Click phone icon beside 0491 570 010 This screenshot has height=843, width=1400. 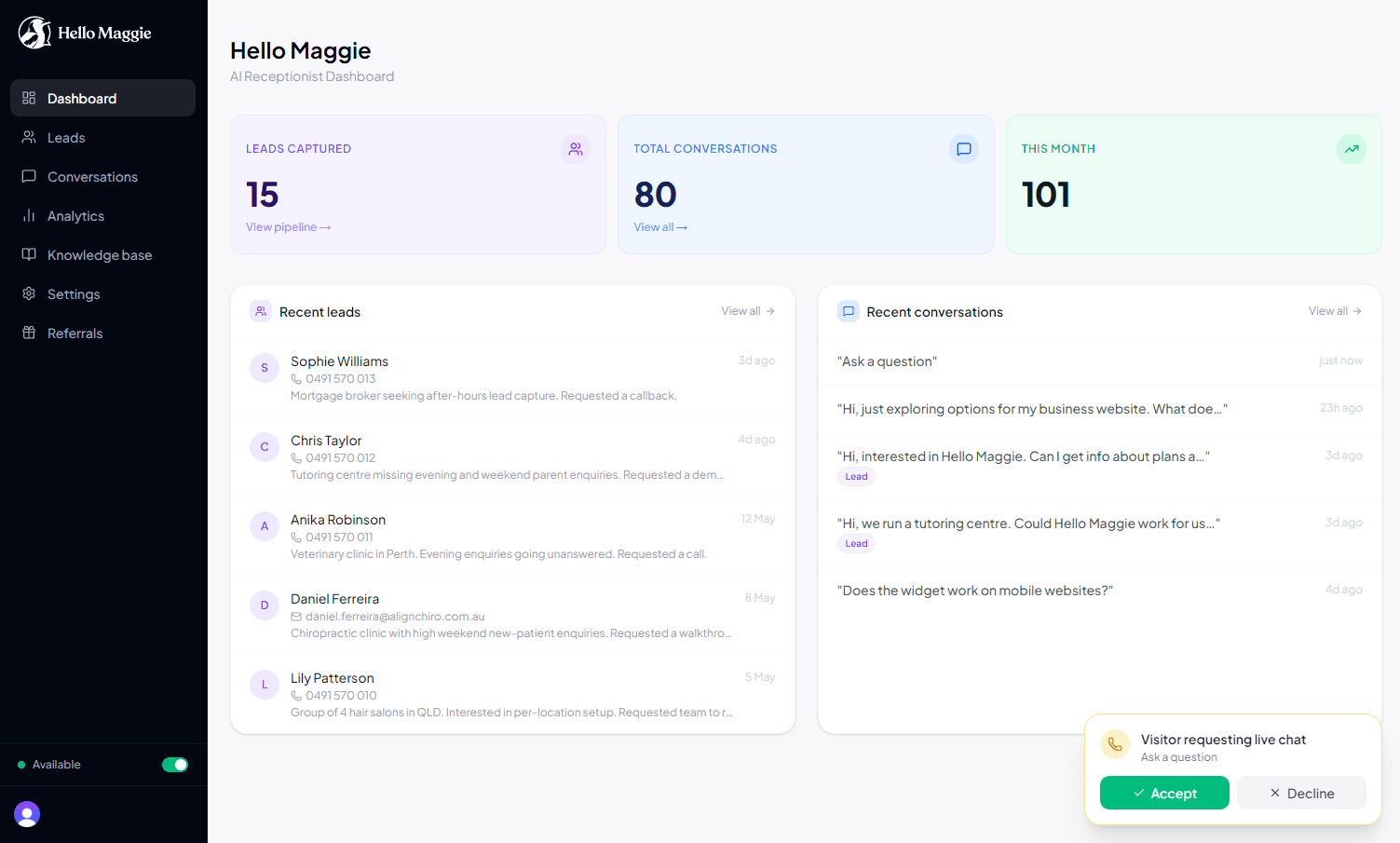coord(296,696)
